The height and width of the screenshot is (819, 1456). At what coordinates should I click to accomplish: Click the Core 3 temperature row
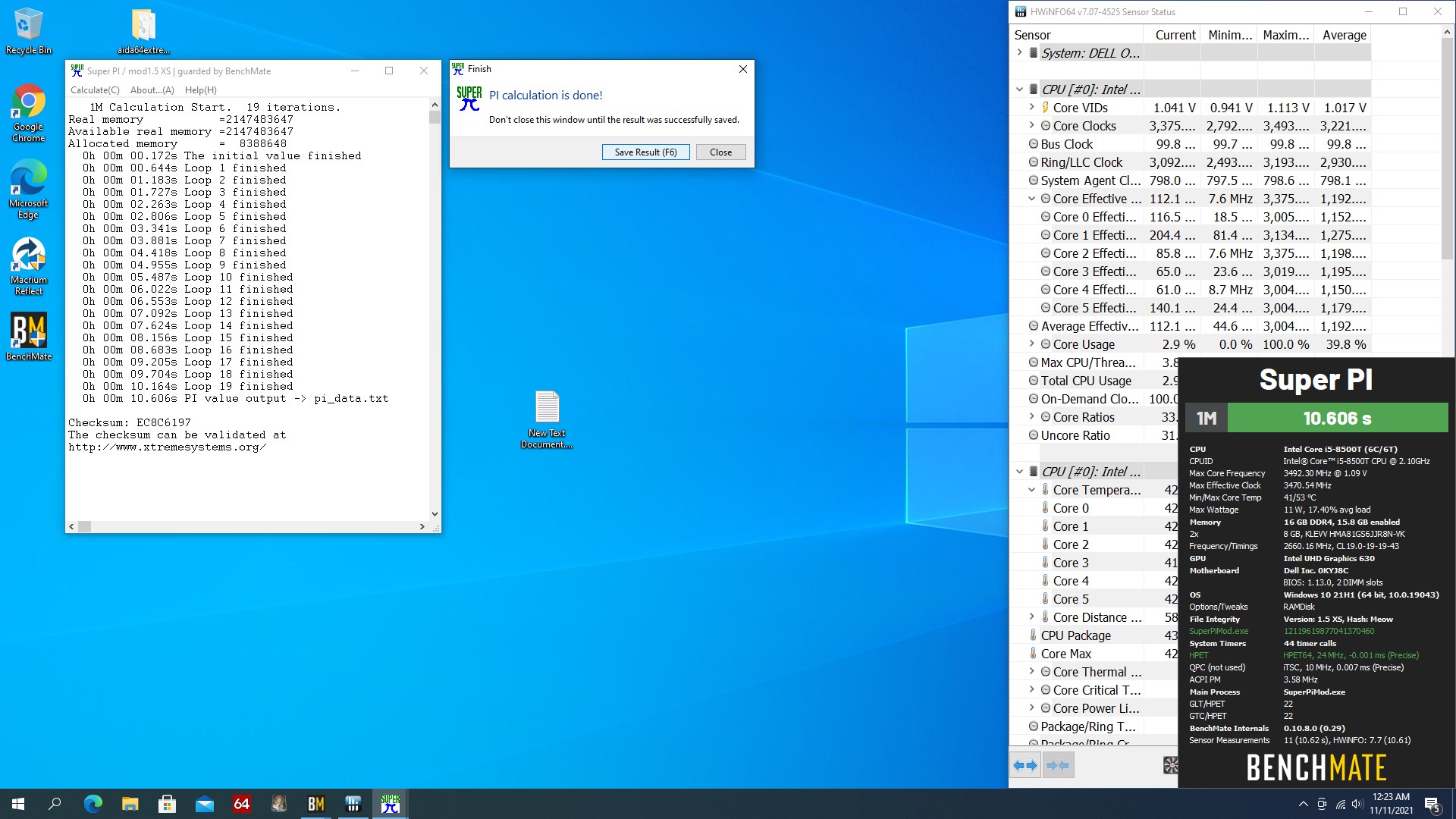coord(1094,563)
